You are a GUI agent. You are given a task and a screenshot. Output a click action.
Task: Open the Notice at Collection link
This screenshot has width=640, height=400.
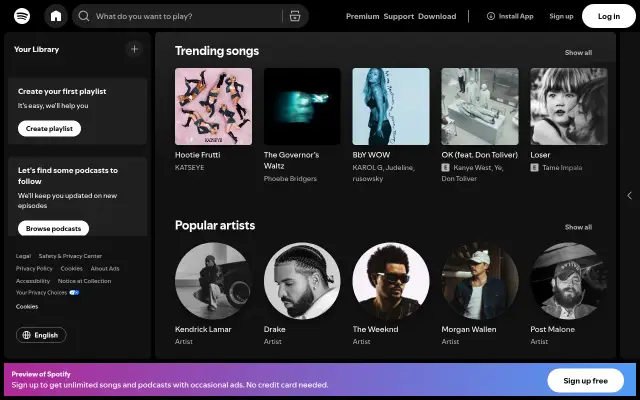(x=84, y=281)
